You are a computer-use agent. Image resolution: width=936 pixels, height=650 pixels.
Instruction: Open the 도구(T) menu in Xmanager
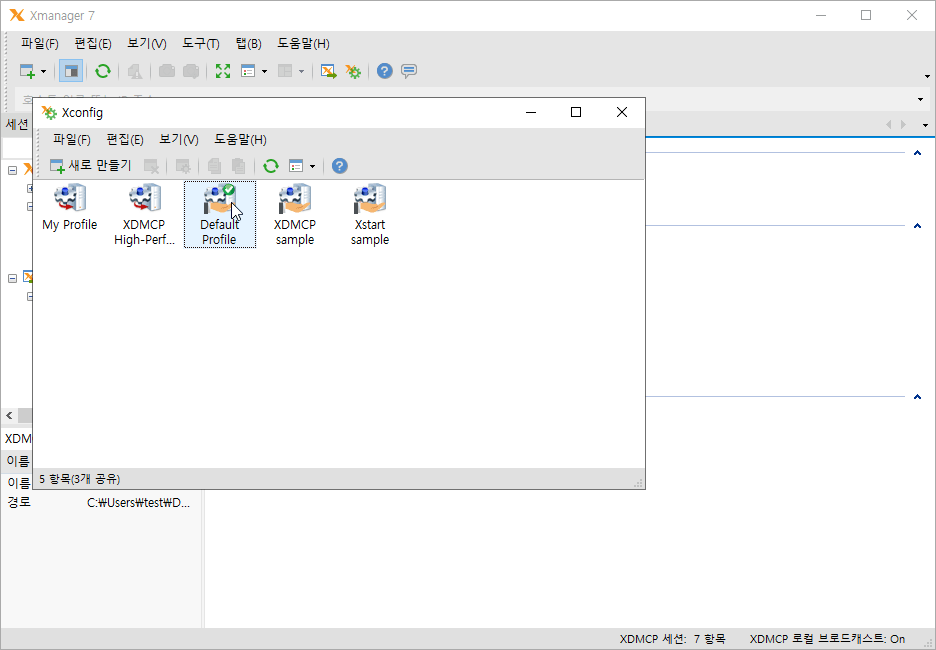click(201, 44)
